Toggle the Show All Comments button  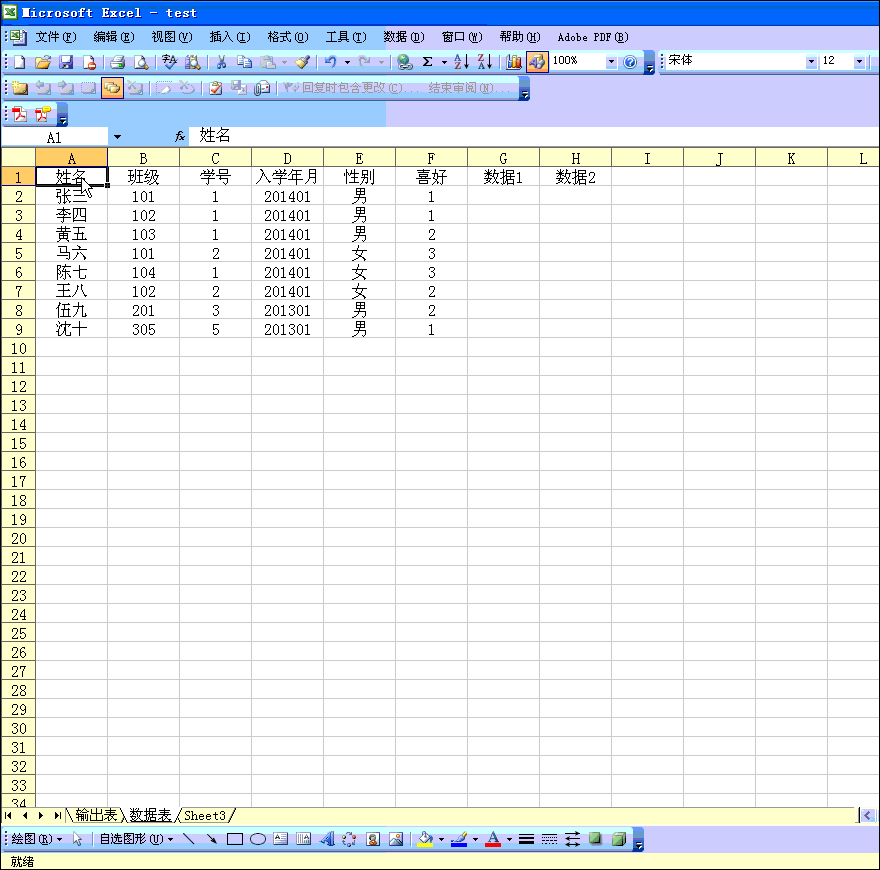click(112, 88)
